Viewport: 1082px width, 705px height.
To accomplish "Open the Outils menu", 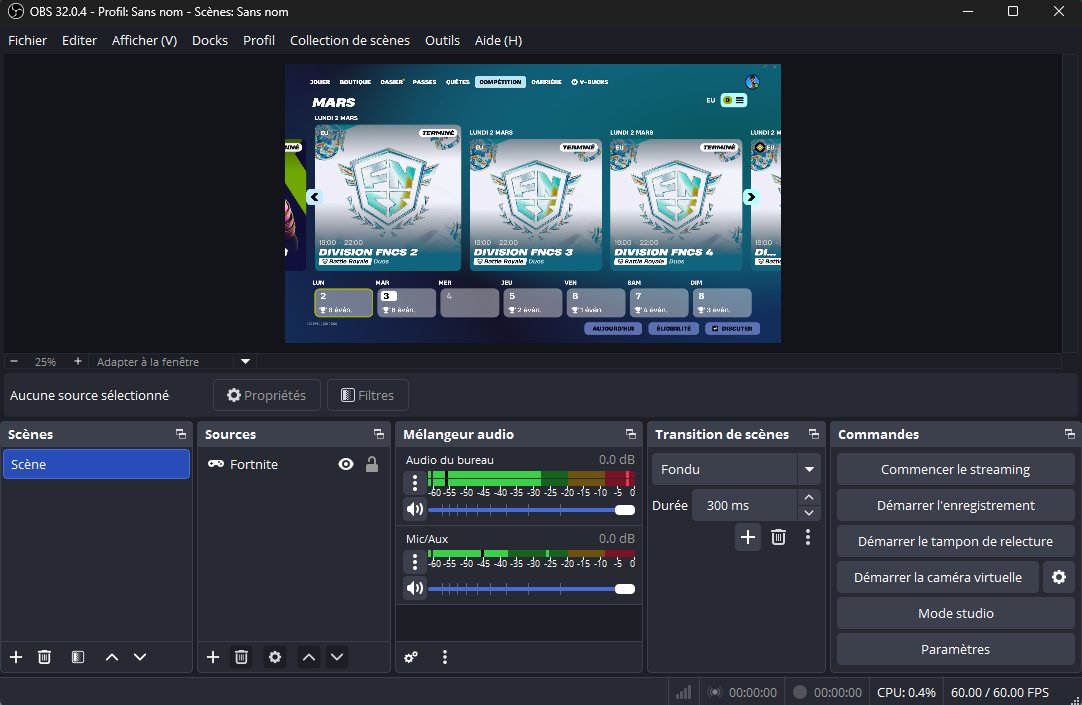I will (x=442, y=40).
